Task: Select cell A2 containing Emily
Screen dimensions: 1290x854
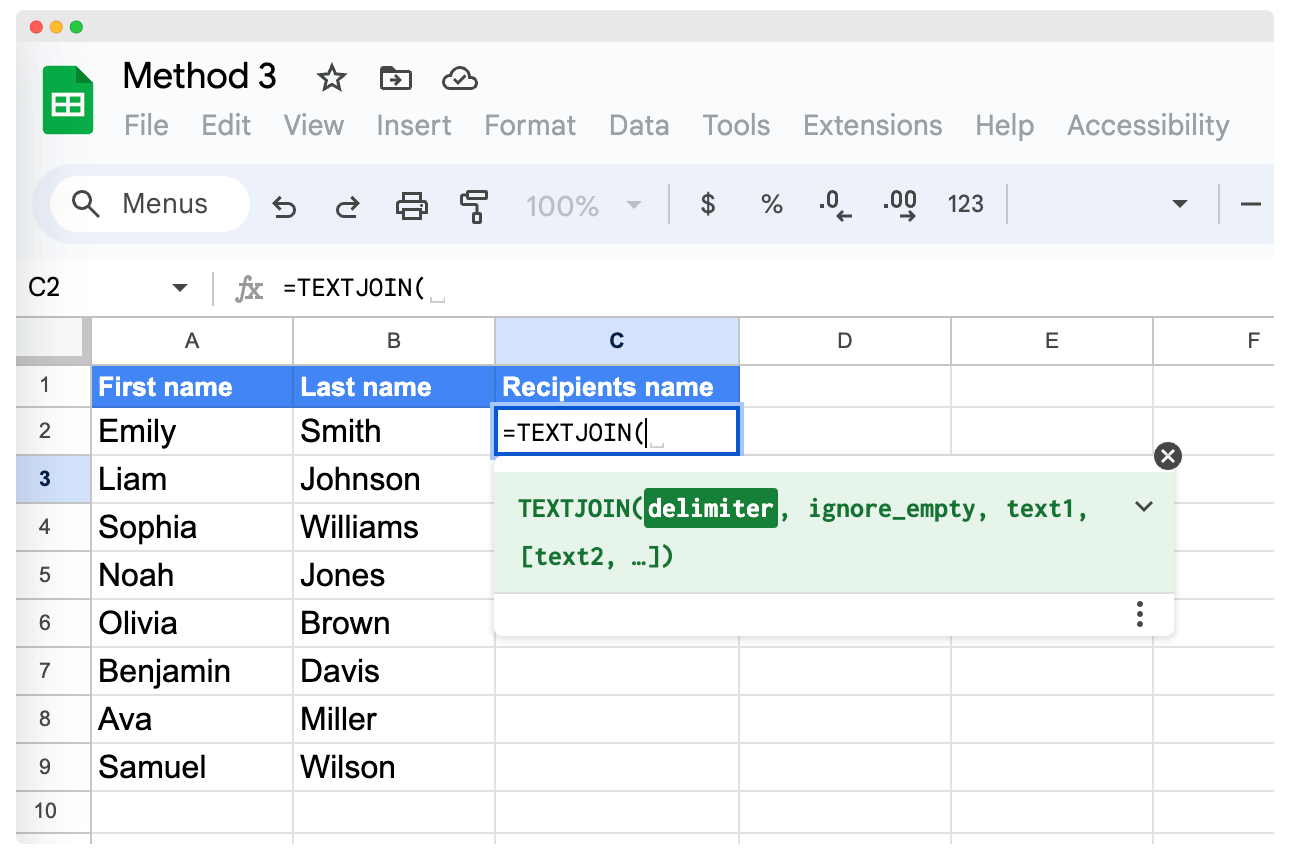Action: point(192,432)
